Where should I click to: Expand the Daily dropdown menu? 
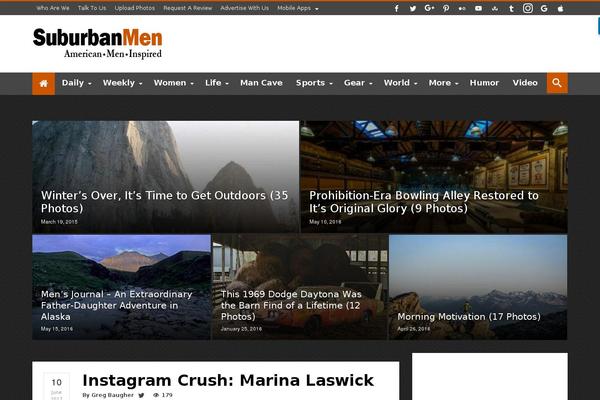pyautogui.click(x=76, y=83)
